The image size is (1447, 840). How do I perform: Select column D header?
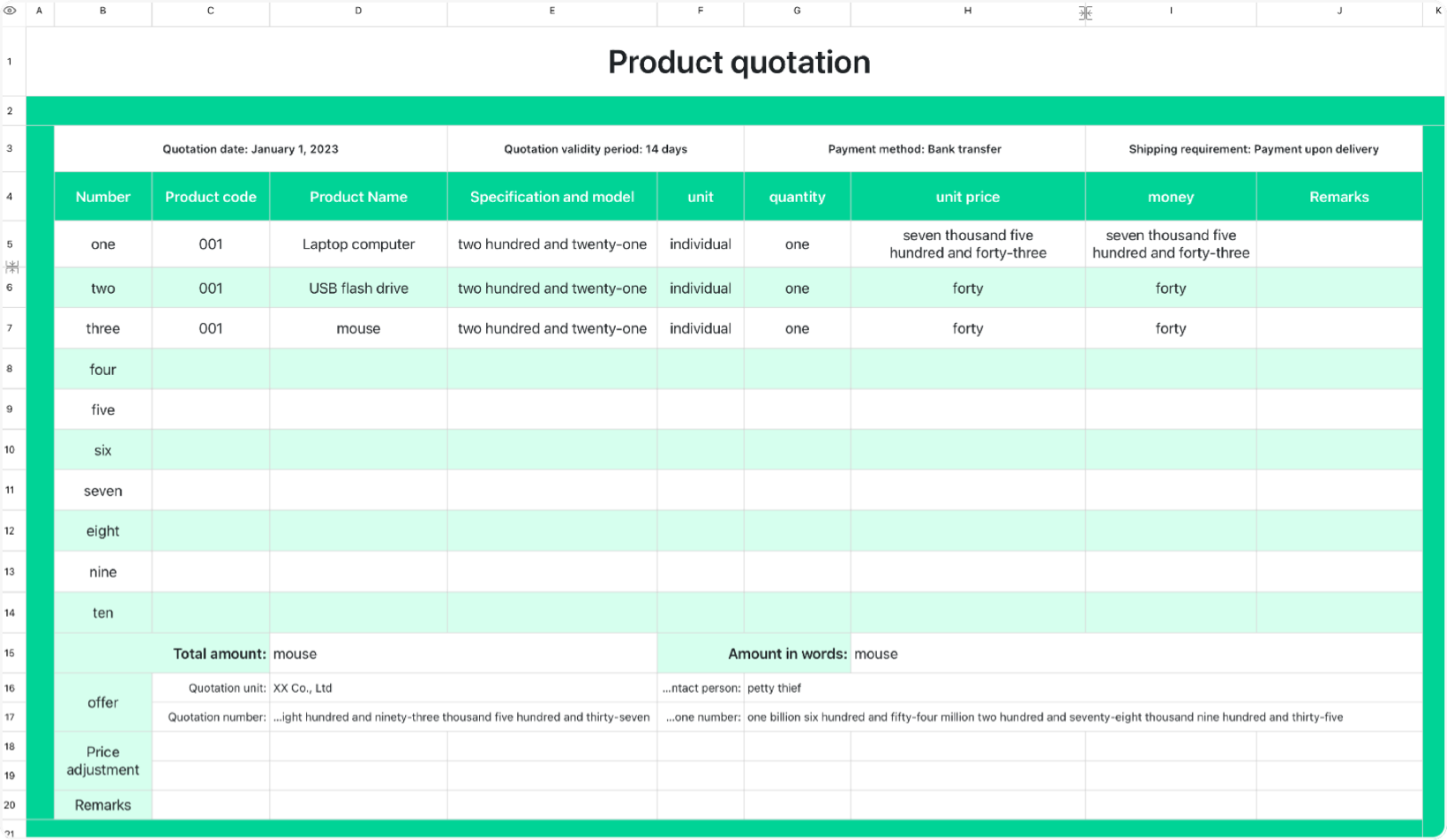pyautogui.click(x=358, y=11)
